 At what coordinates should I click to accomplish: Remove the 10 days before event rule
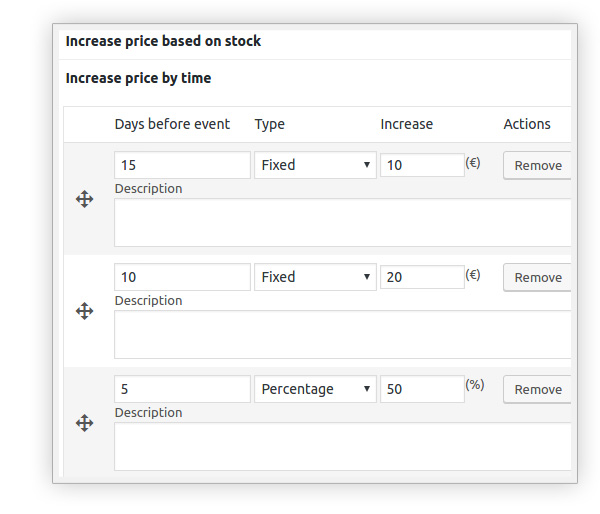[537, 278]
